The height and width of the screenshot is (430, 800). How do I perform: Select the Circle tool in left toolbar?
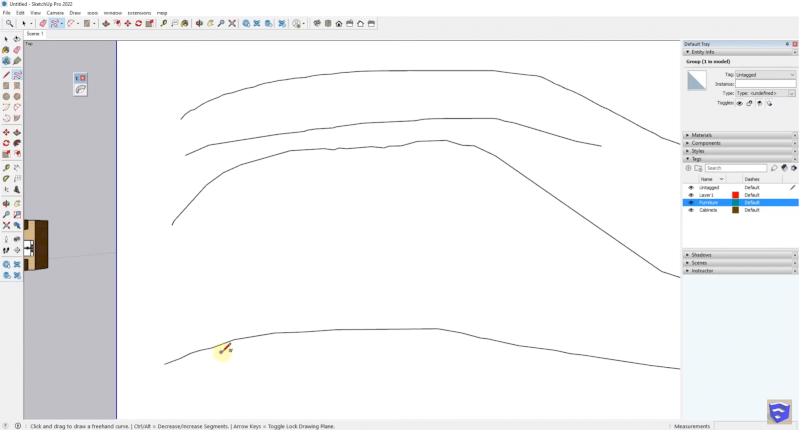coord(6,96)
